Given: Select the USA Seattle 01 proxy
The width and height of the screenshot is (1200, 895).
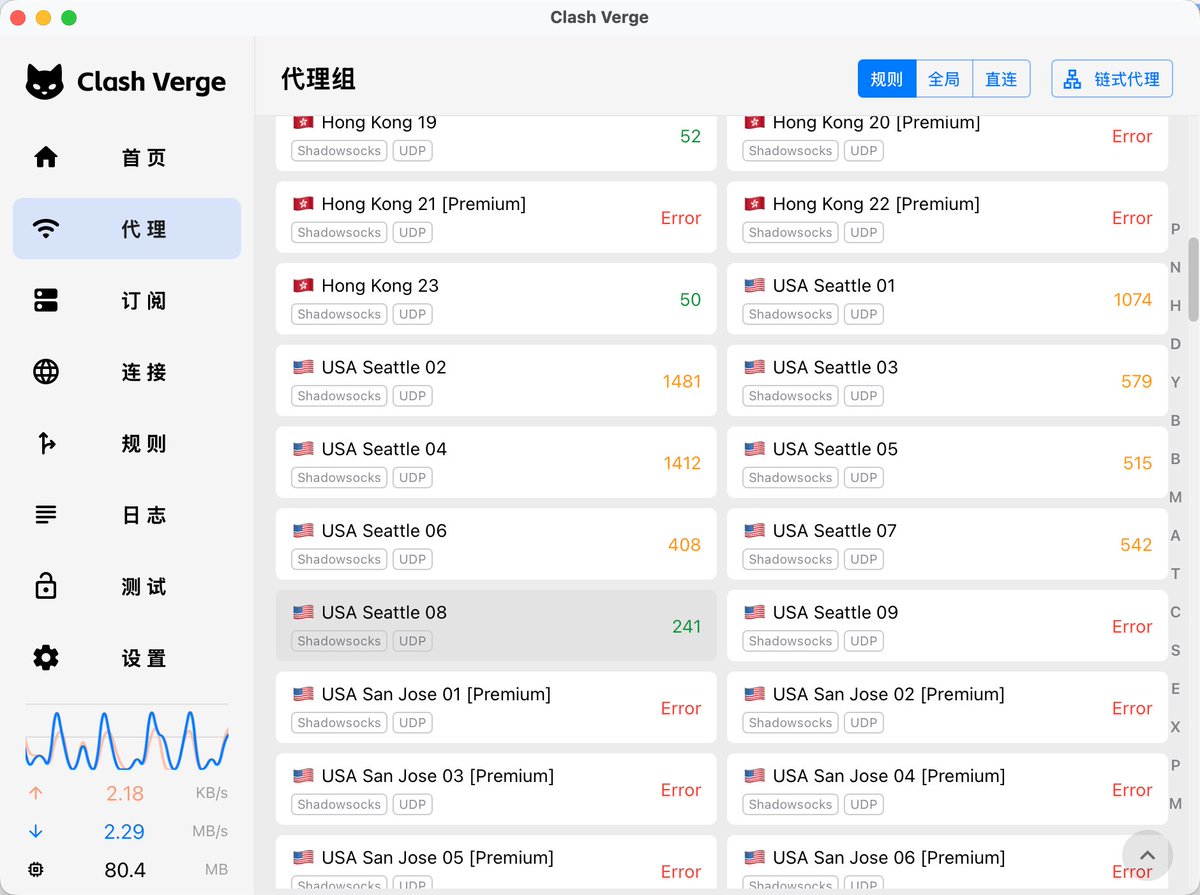Looking at the screenshot, I should coord(947,299).
